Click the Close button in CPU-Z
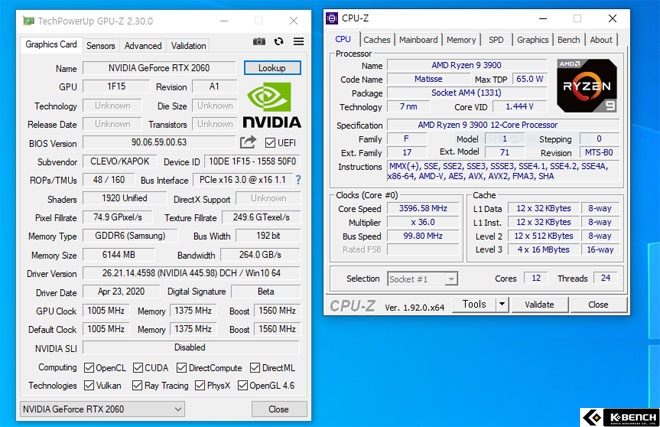 tap(598, 304)
